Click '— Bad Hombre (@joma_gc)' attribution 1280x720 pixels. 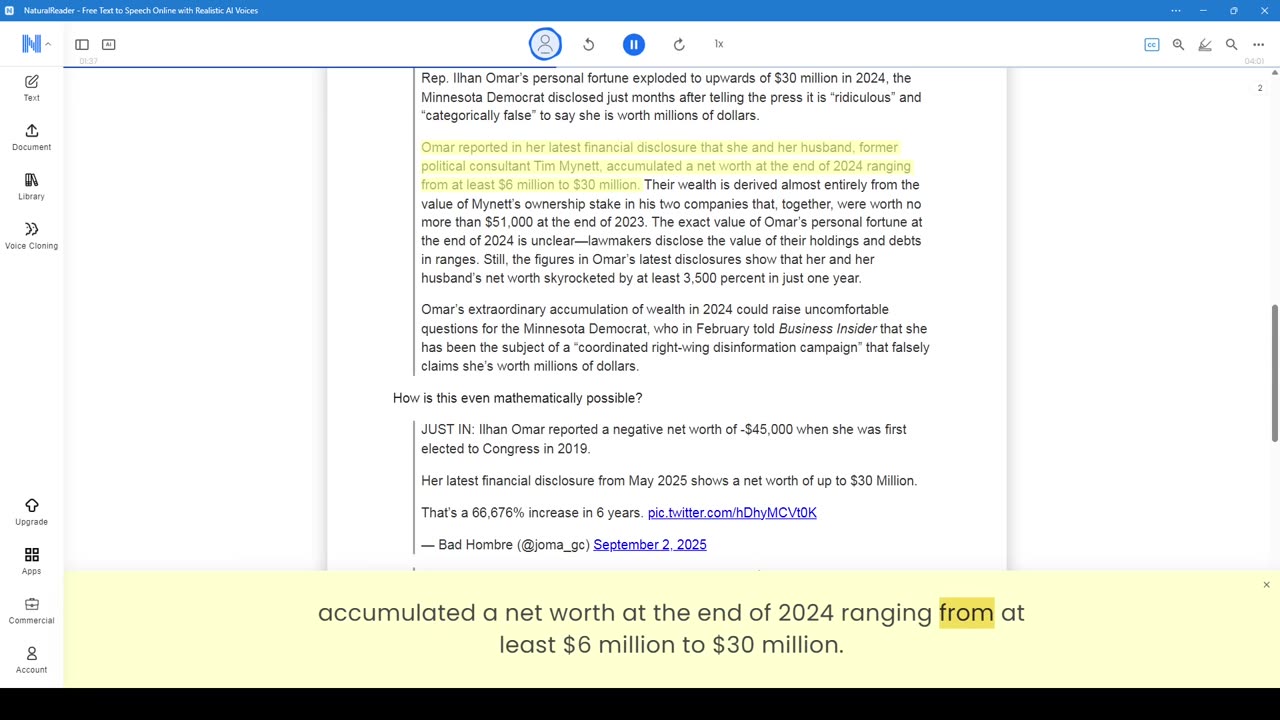pyautogui.click(x=505, y=545)
